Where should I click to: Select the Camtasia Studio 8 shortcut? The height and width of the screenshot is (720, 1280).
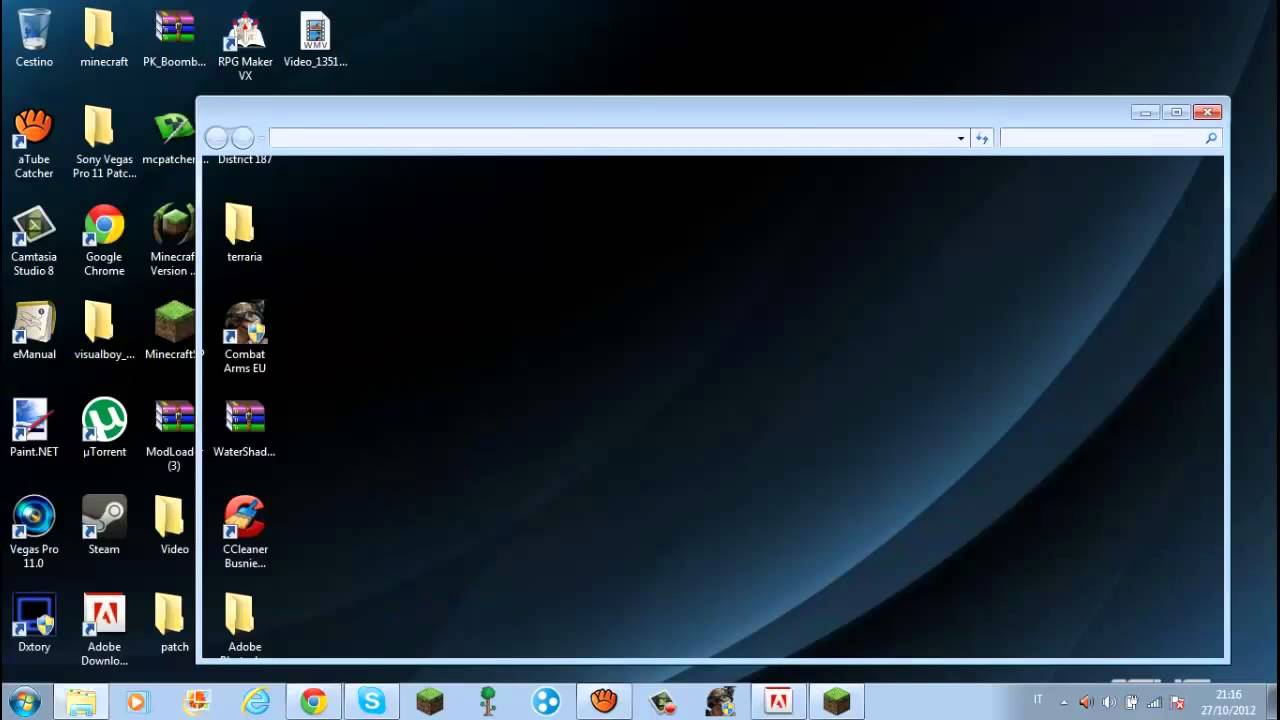click(x=34, y=240)
